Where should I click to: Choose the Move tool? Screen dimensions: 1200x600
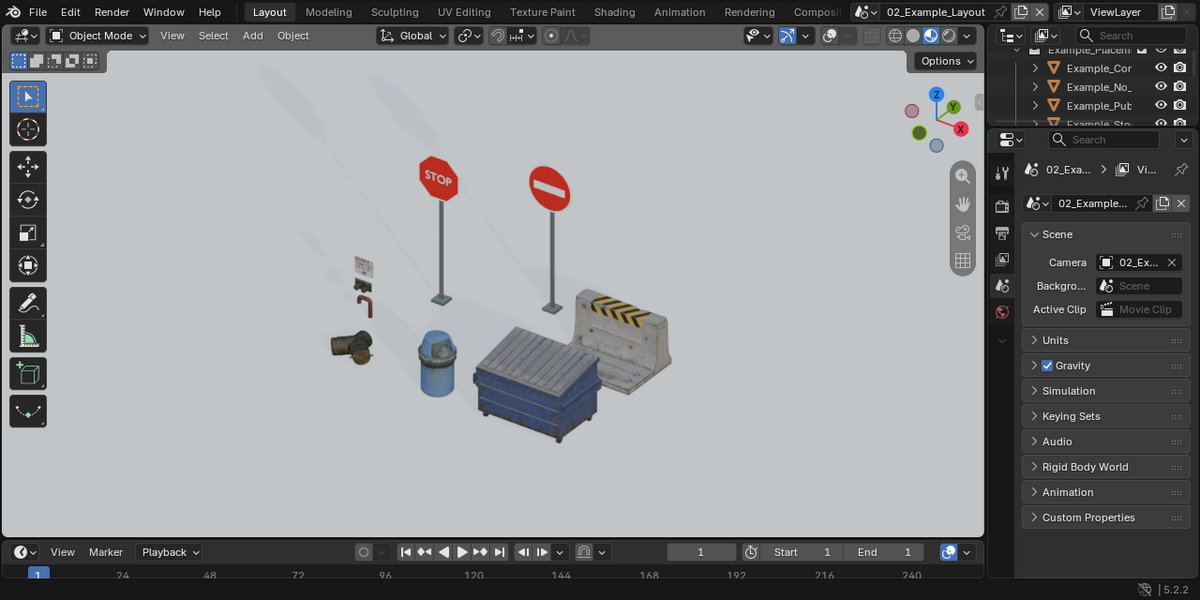(28, 167)
